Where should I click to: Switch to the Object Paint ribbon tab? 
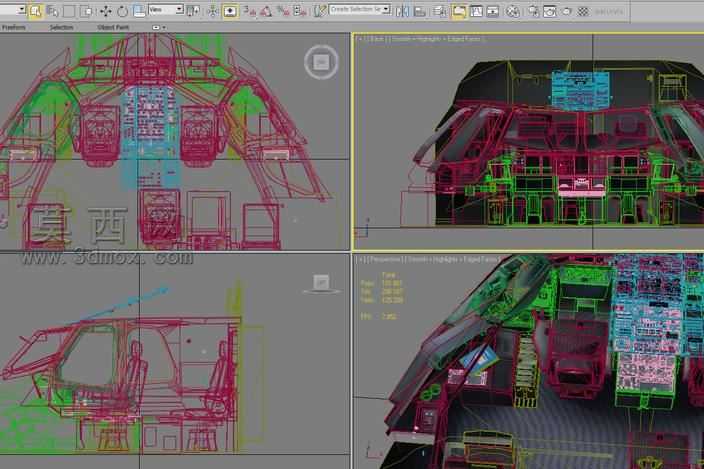(113, 27)
